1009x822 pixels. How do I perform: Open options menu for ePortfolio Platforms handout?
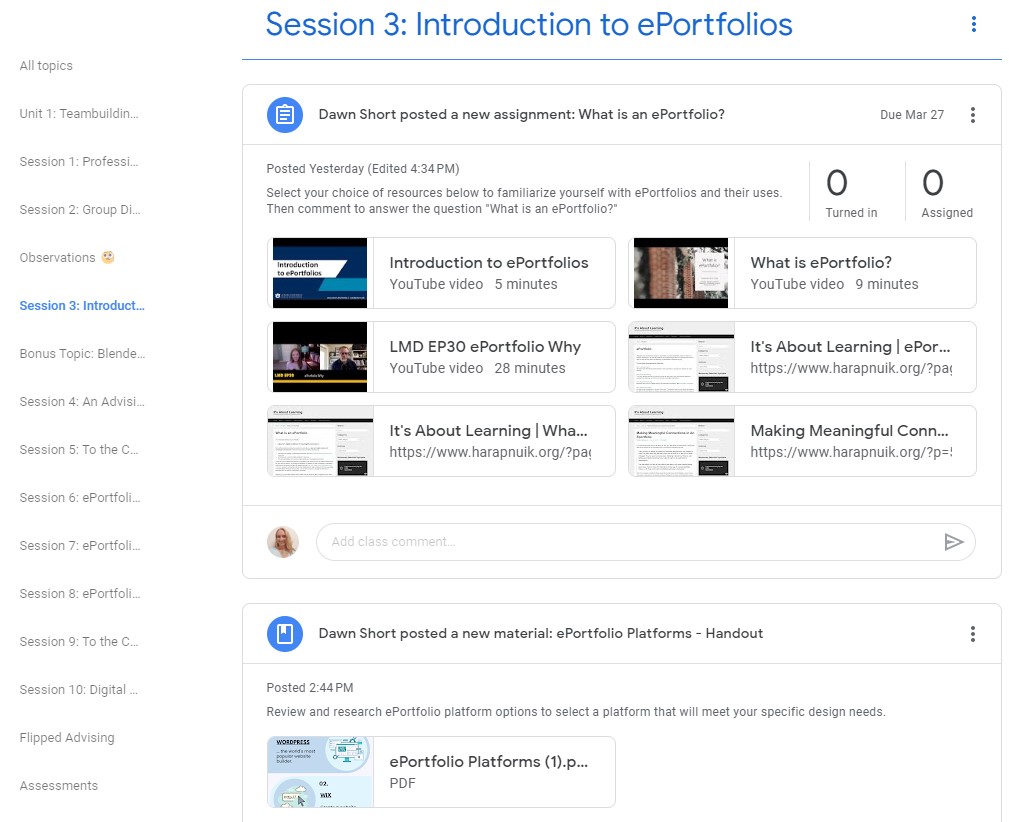point(973,634)
